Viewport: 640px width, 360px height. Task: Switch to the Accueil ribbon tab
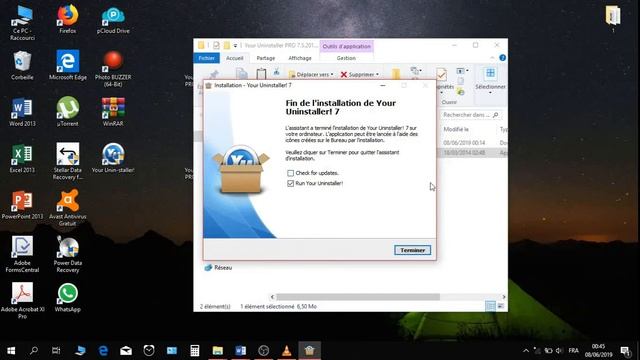[235, 58]
